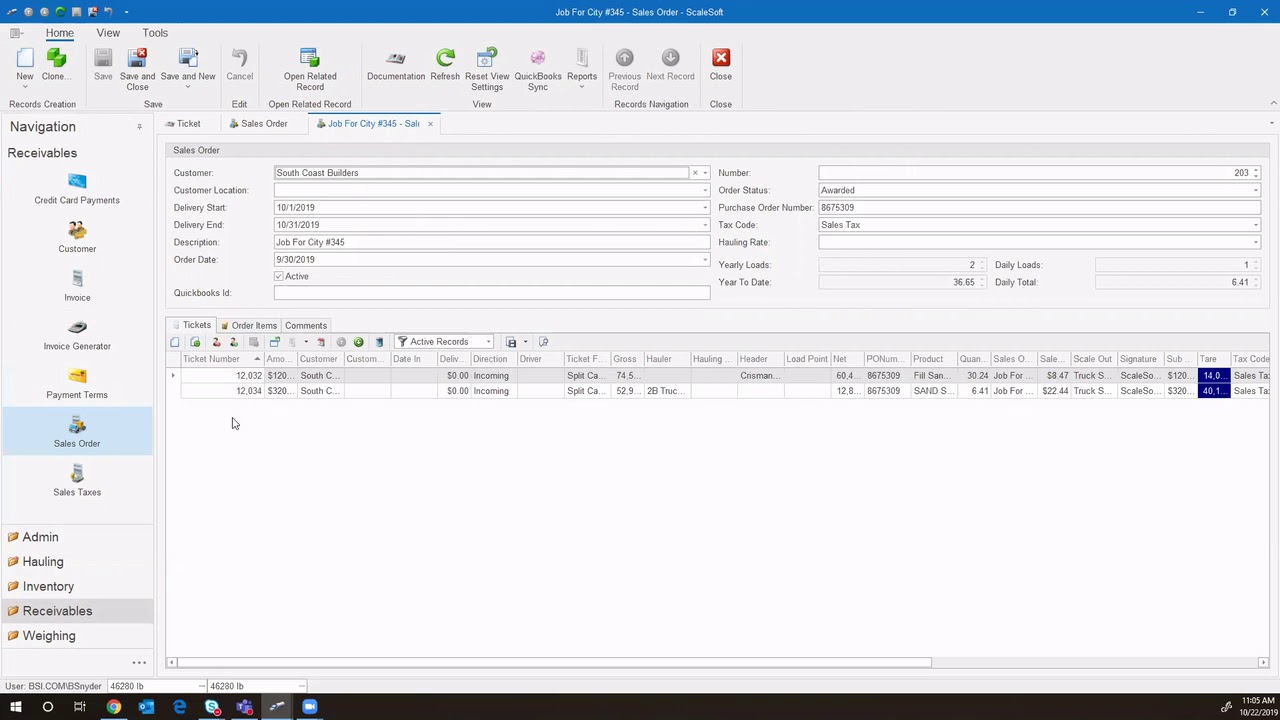The image size is (1280, 720).
Task: Open Outlook from the Windows taskbar
Action: pos(147,707)
